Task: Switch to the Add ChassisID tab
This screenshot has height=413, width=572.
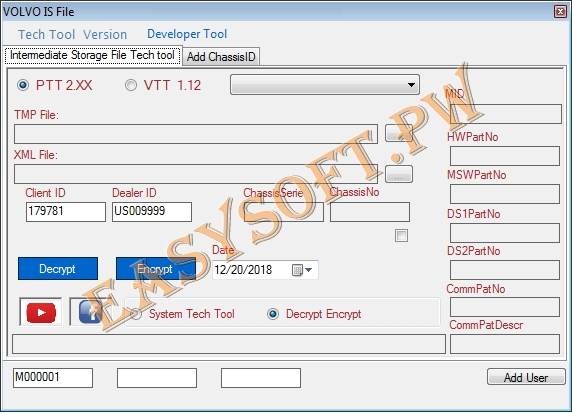Action: [221, 57]
